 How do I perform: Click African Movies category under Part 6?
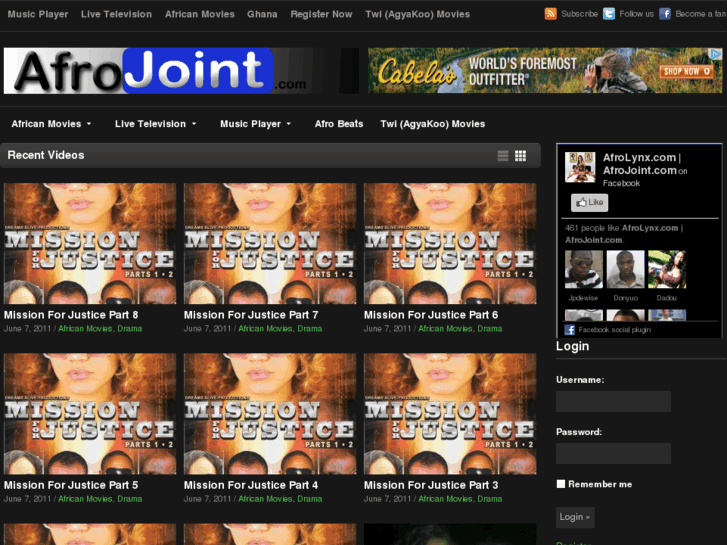446,329
